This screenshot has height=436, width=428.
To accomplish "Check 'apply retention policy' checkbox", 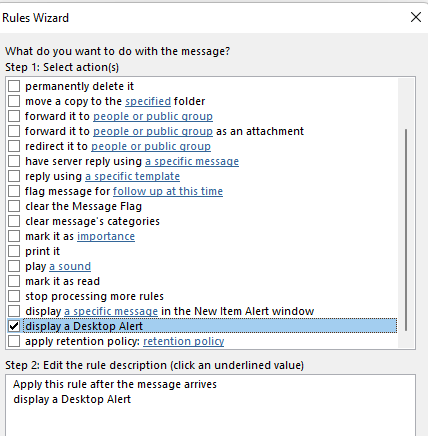I will [14, 341].
